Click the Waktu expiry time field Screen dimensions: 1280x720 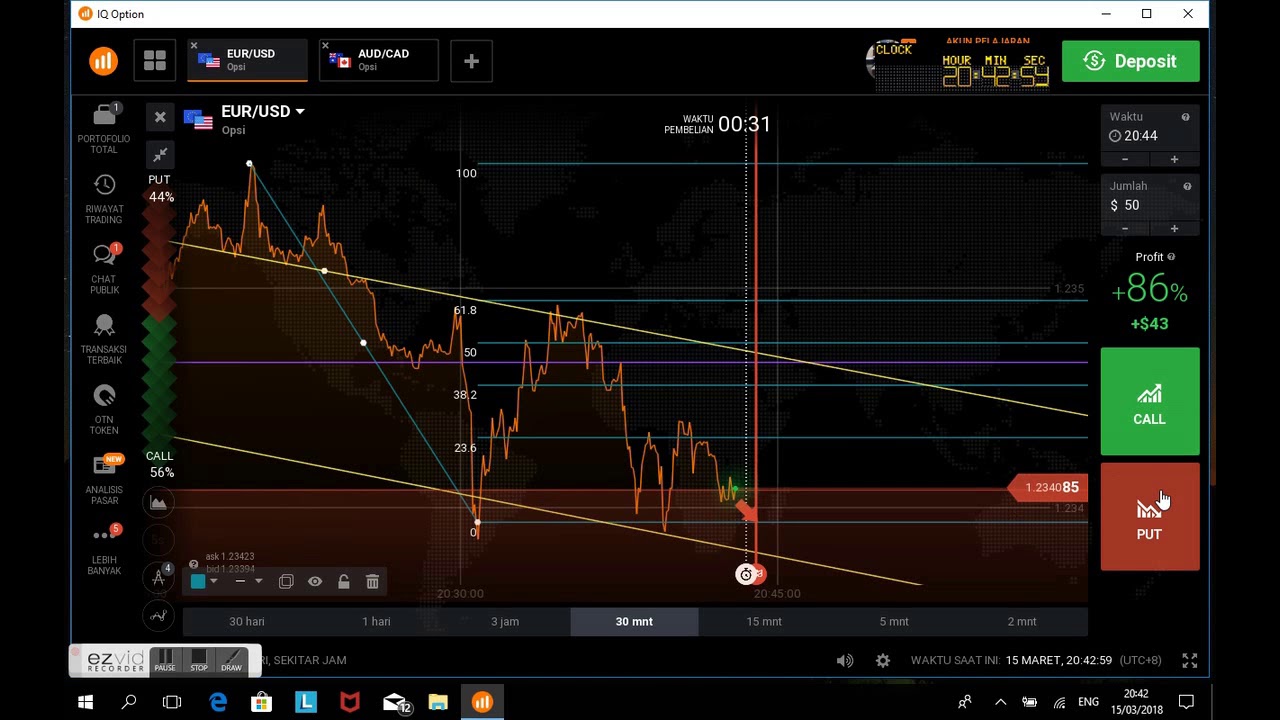pos(1150,136)
